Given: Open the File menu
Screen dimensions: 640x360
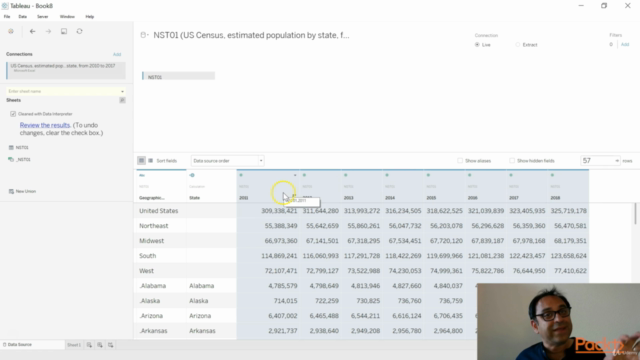Looking at the screenshot, I should point(7,17).
